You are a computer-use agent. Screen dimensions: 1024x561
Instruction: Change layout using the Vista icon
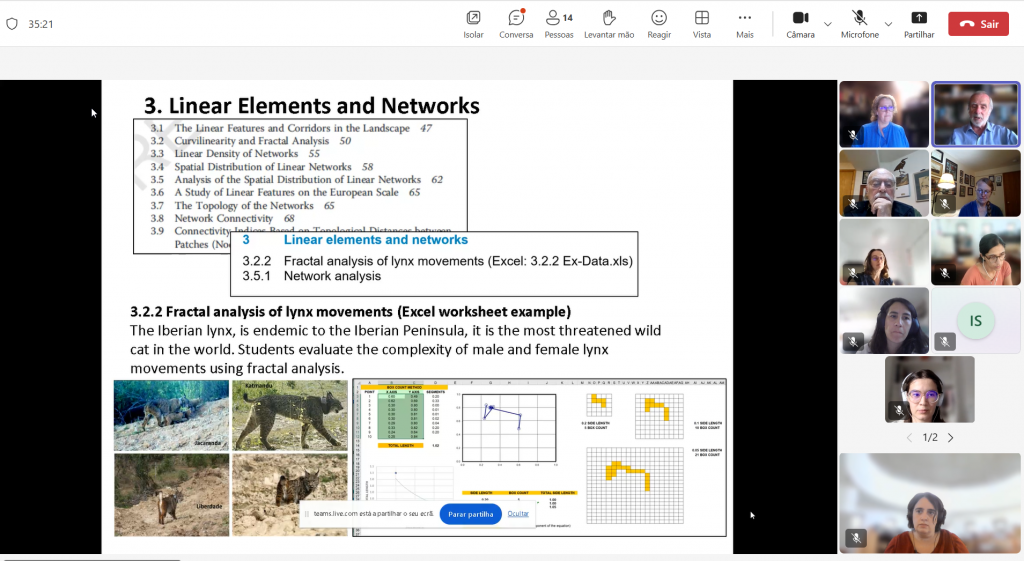702,23
